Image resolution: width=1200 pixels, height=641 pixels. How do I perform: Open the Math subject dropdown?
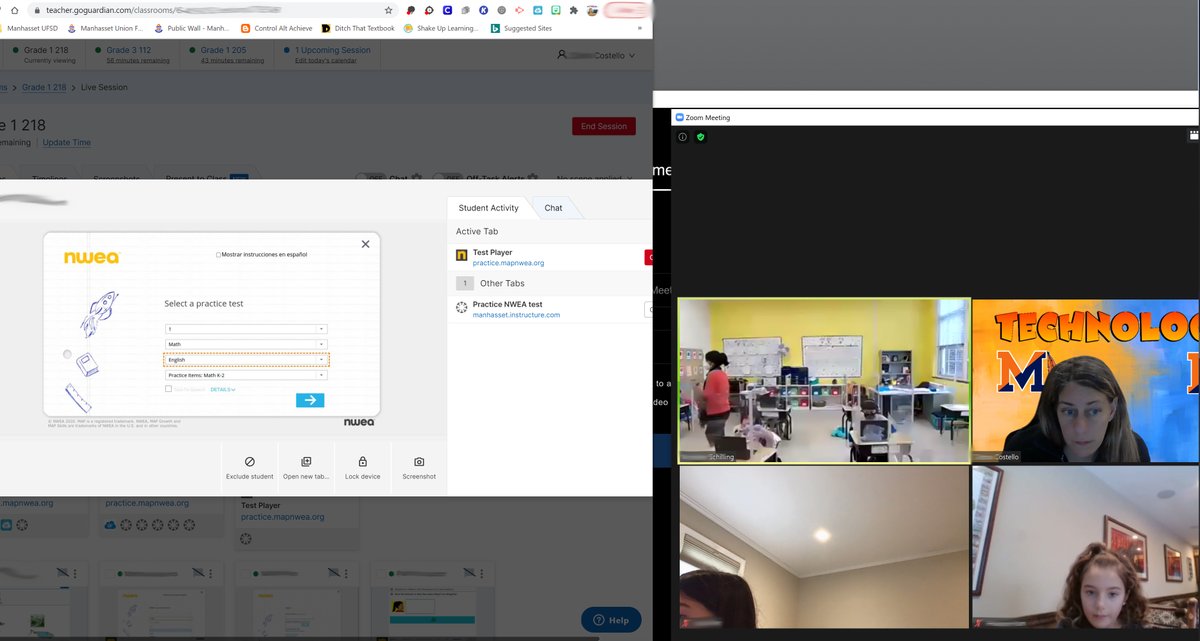pos(246,344)
